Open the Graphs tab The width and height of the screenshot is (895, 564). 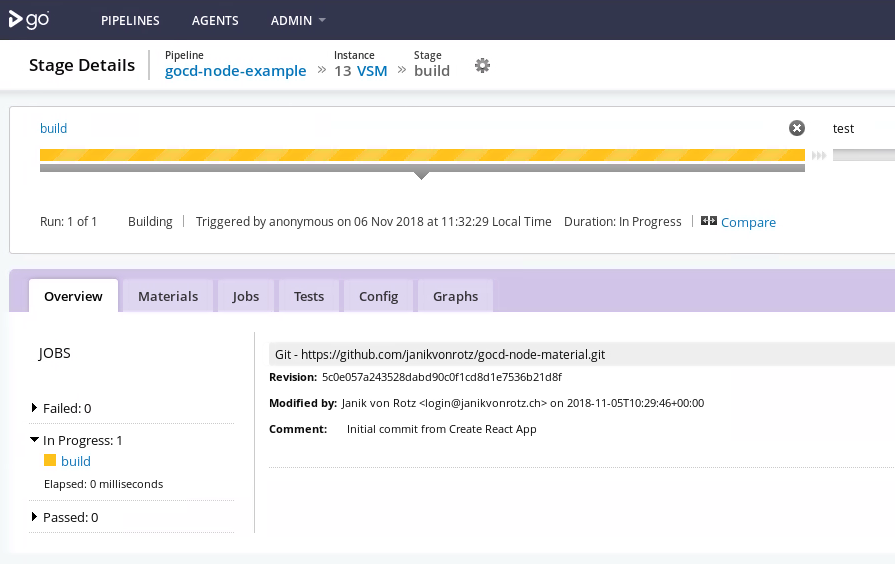click(x=455, y=296)
